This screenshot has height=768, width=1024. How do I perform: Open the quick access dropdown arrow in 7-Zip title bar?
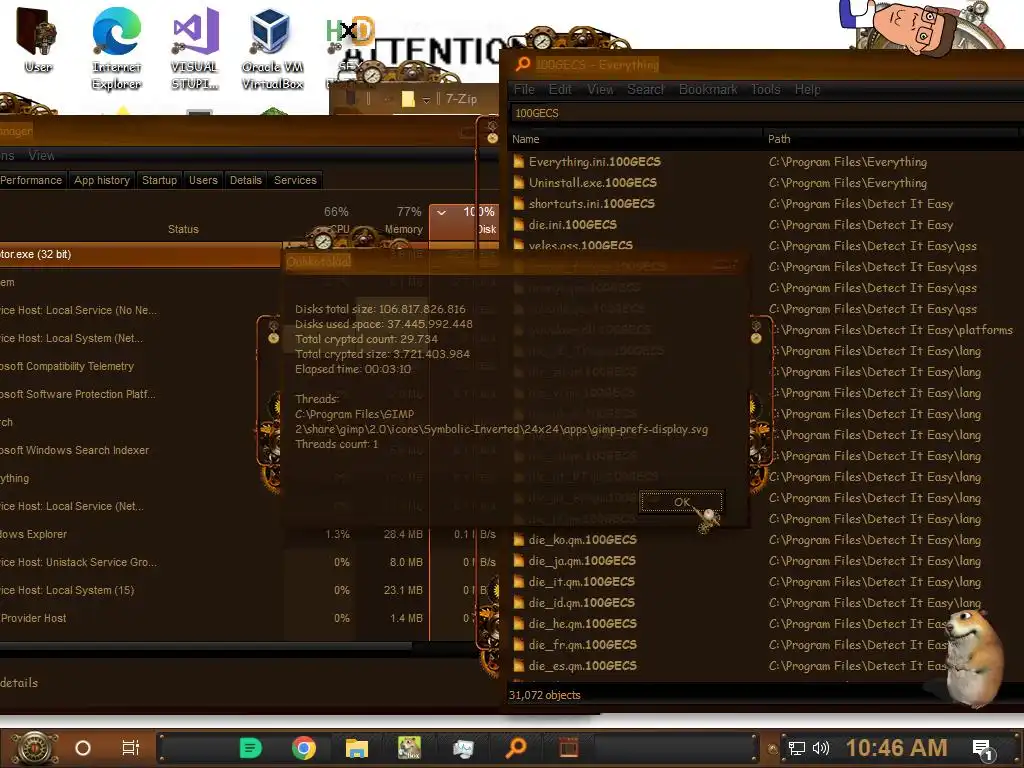click(426, 100)
